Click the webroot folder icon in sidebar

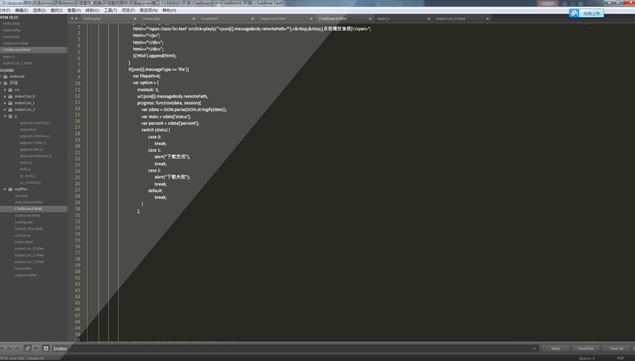6,76
